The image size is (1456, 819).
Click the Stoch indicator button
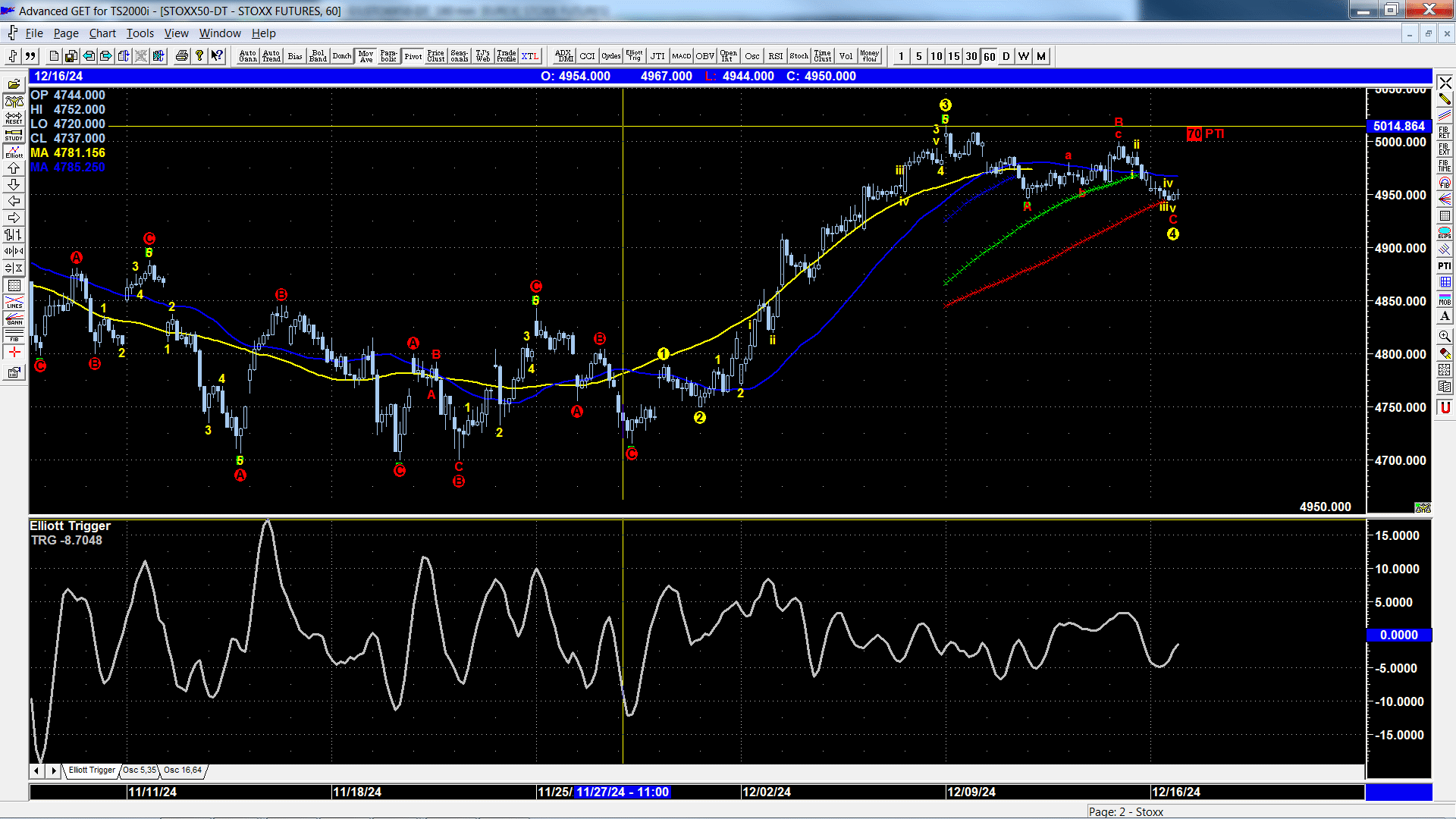point(799,56)
